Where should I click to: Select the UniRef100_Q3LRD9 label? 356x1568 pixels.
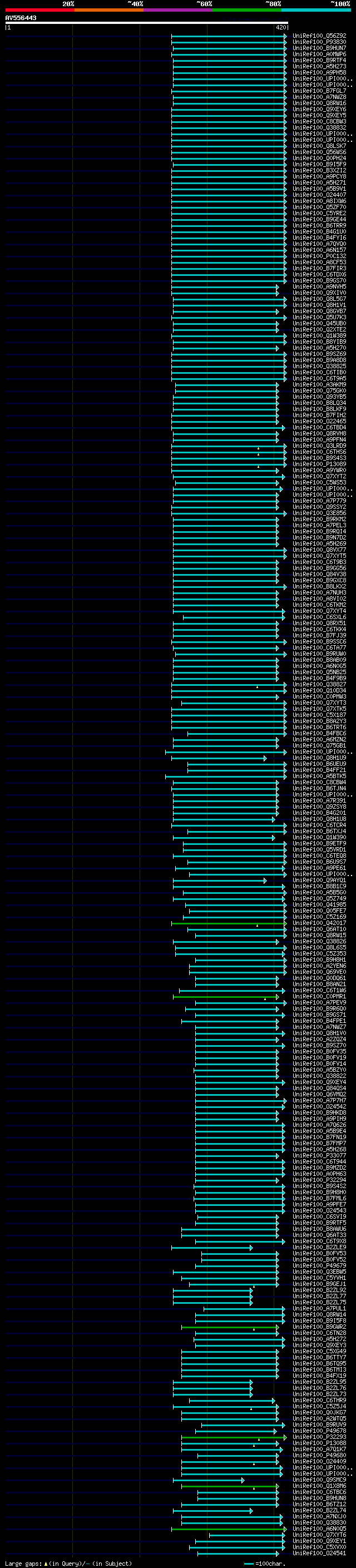coord(319,446)
